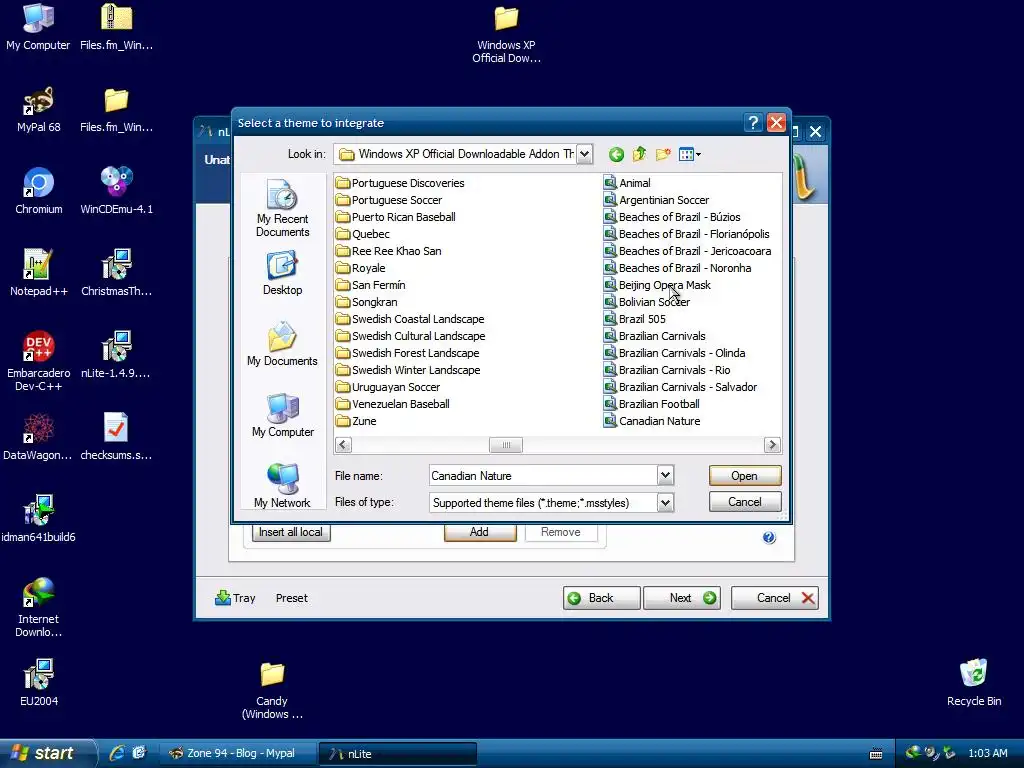The width and height of the screenshot is (1024, 768).
Task: Select the Chromium desktop icon
Action: pyautogui.click(x=39, y=192)
